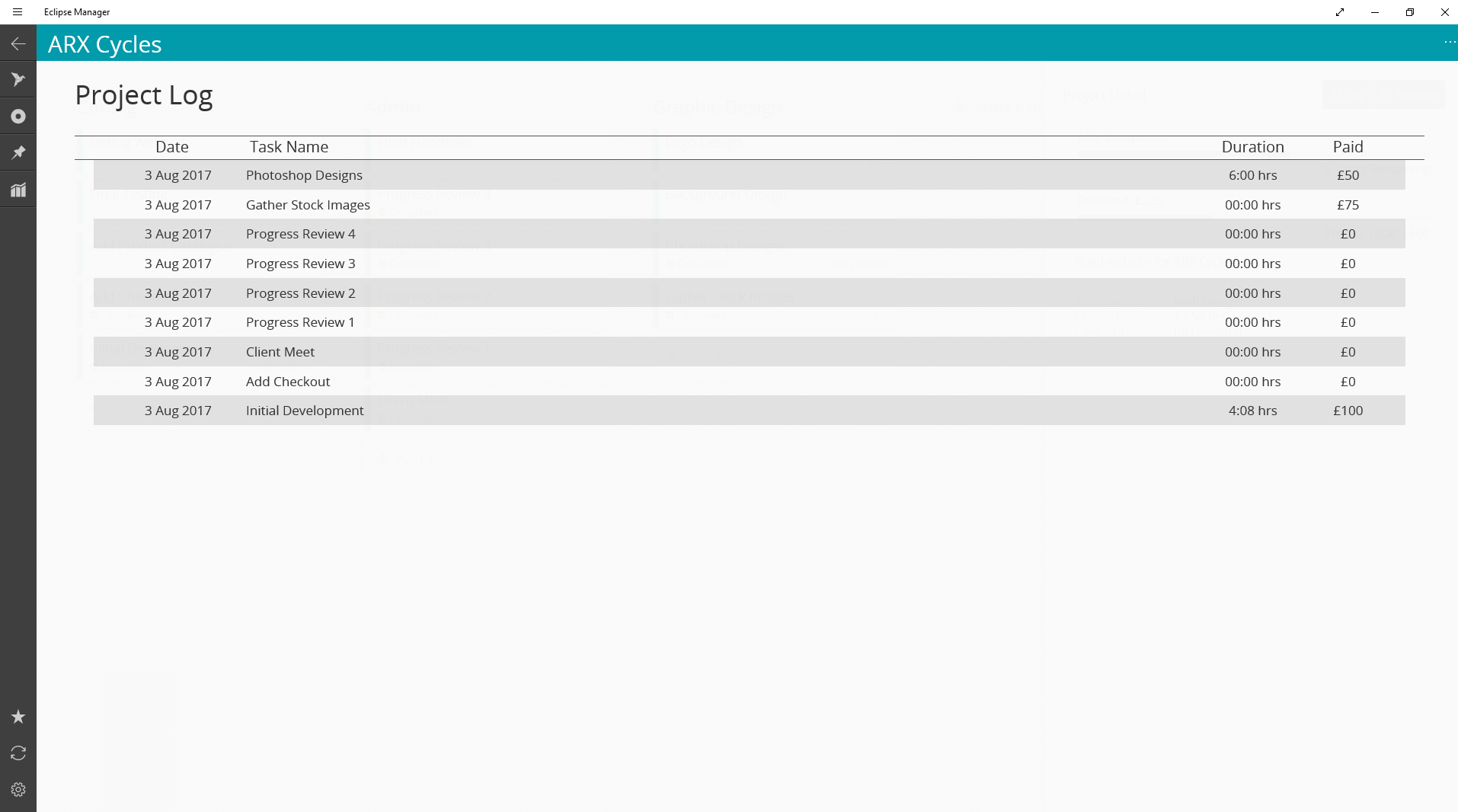Click the origami bird sidebar icon

pos(18,80)
